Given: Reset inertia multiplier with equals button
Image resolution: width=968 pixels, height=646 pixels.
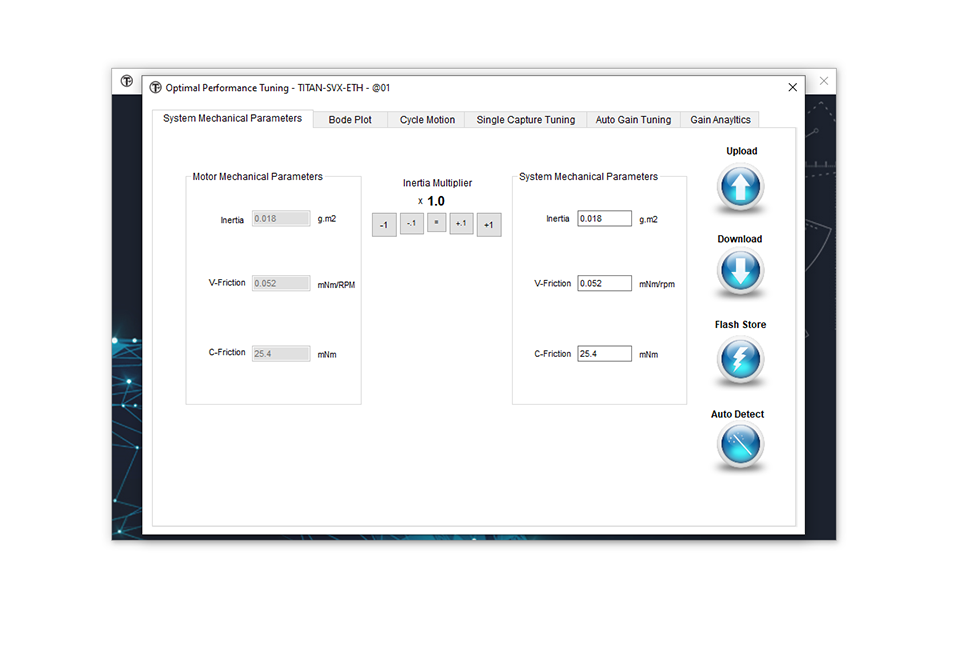Looking at the screenshot, I should 437,223.
